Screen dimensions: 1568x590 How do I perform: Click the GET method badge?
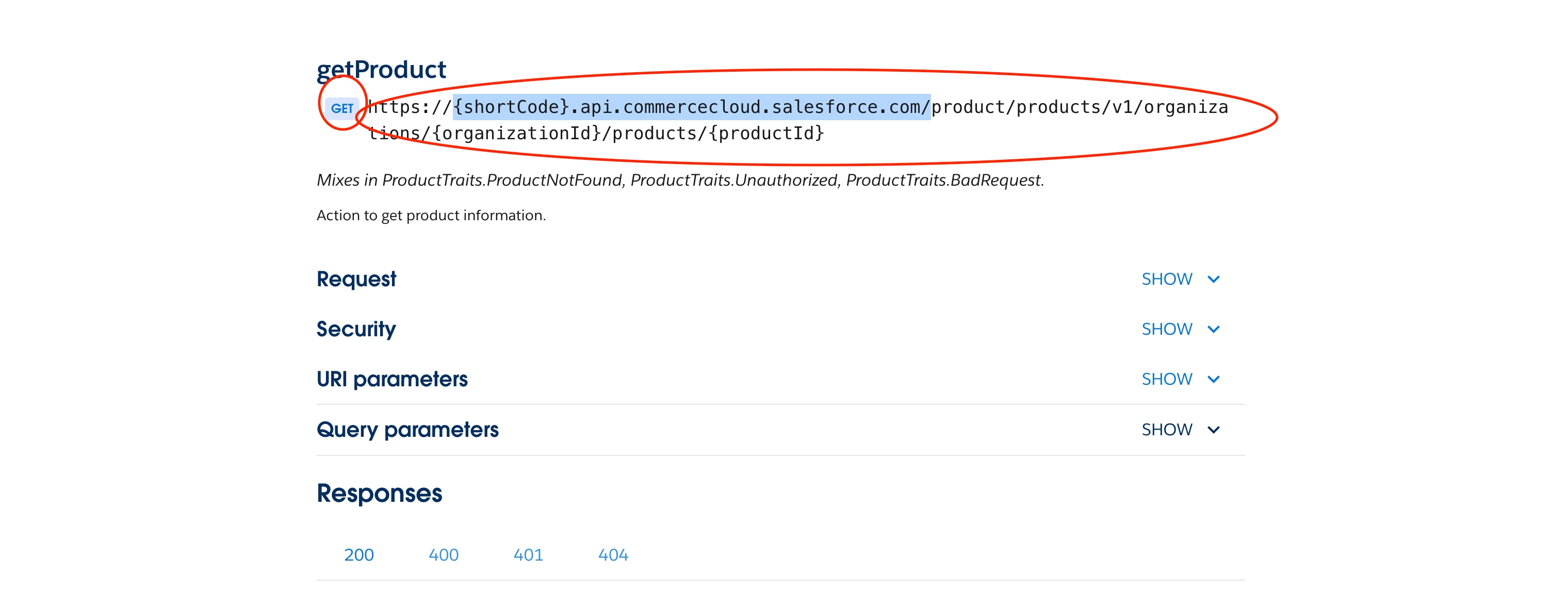click(341, 108)
